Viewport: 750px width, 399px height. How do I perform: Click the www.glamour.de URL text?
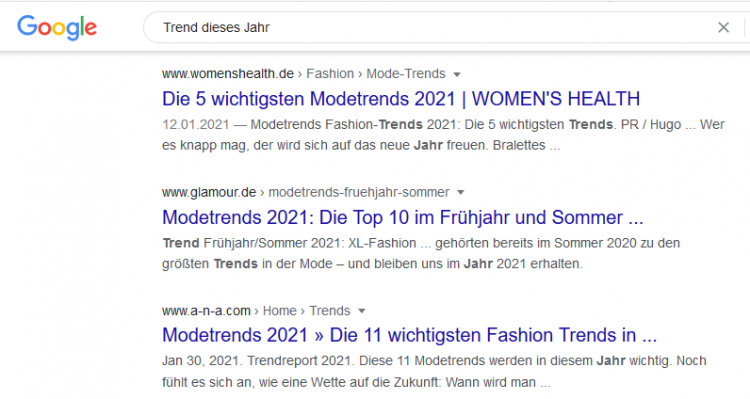point(209,192)
